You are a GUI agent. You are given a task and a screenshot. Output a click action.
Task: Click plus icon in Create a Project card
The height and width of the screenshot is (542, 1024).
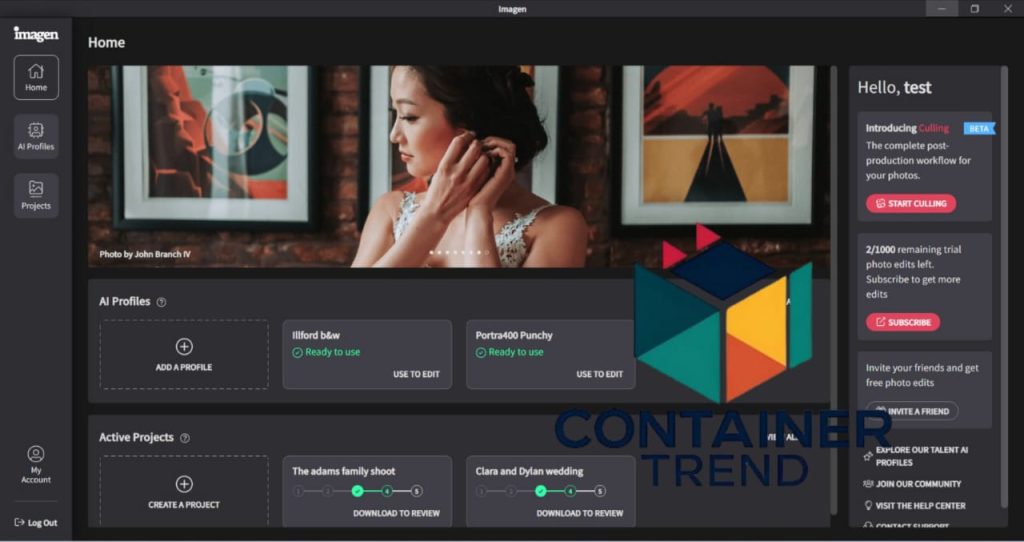[x=184, y=484]
